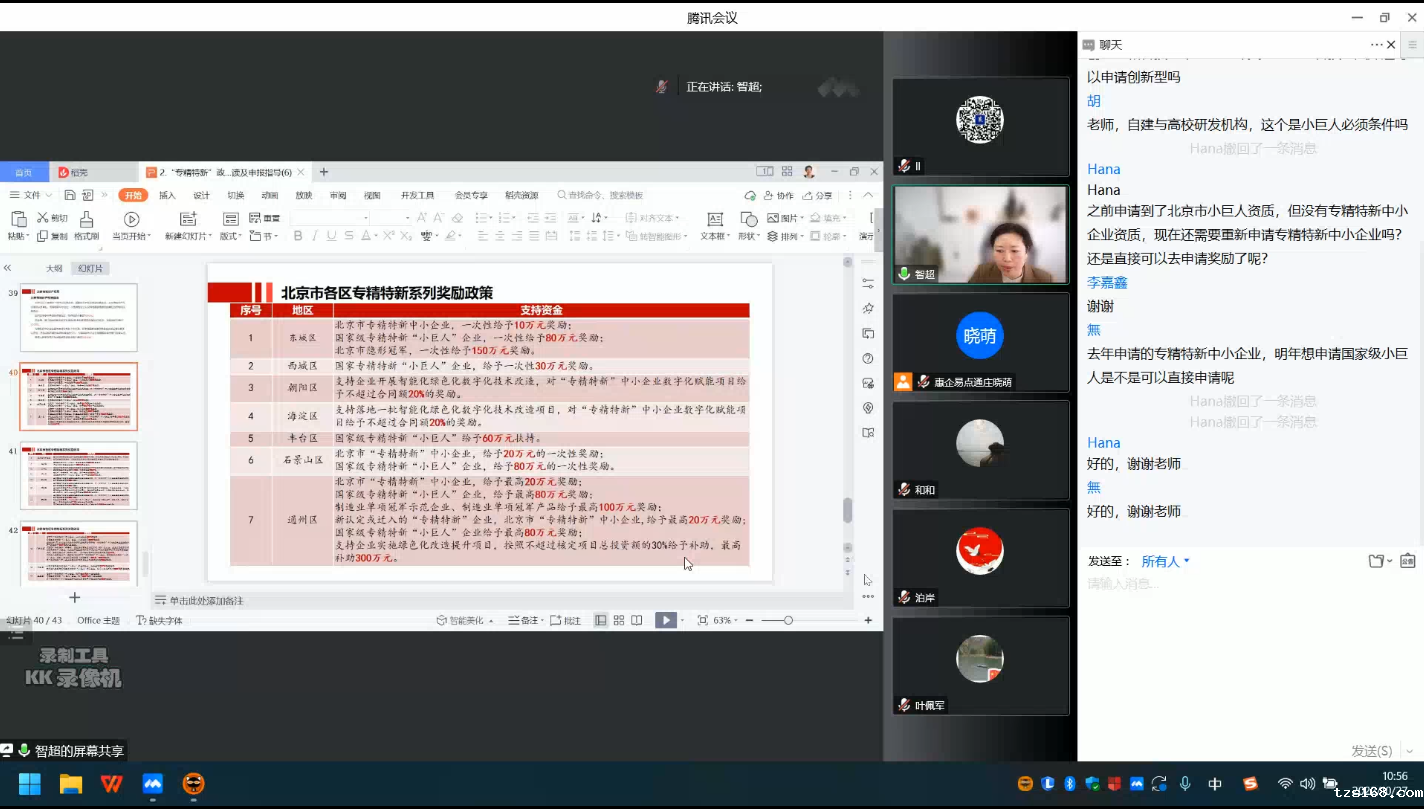
Task: Expand the 63% zoom level dropdown
Action: (724, 620)
